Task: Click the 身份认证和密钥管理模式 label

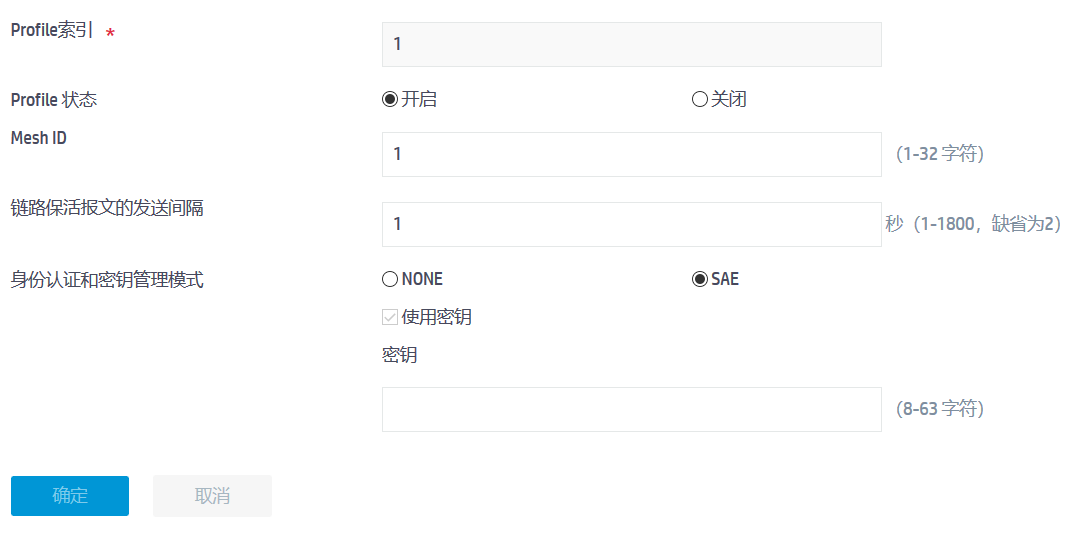Action: click(x=107, y=280)
